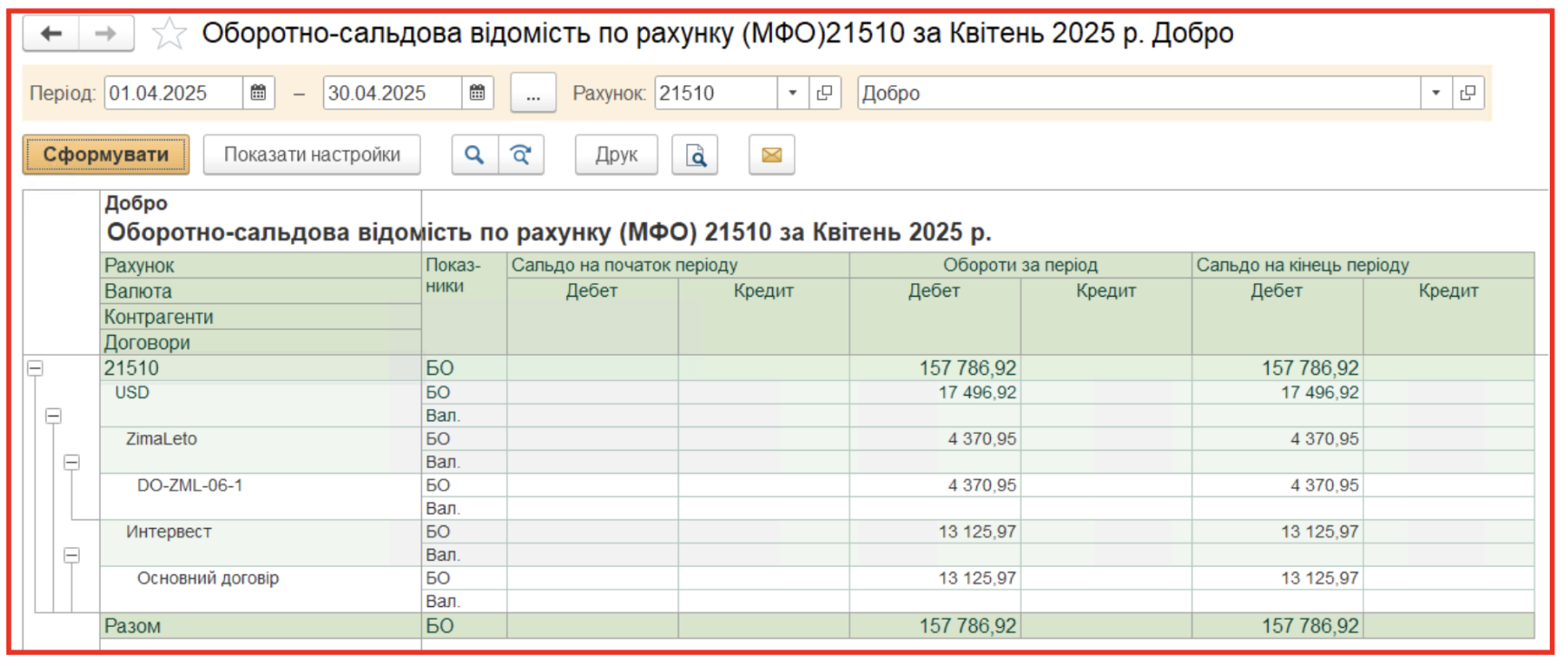Open the account 21510 record icon
Viewport: 1568px width, 666px height.
(825, 93)
